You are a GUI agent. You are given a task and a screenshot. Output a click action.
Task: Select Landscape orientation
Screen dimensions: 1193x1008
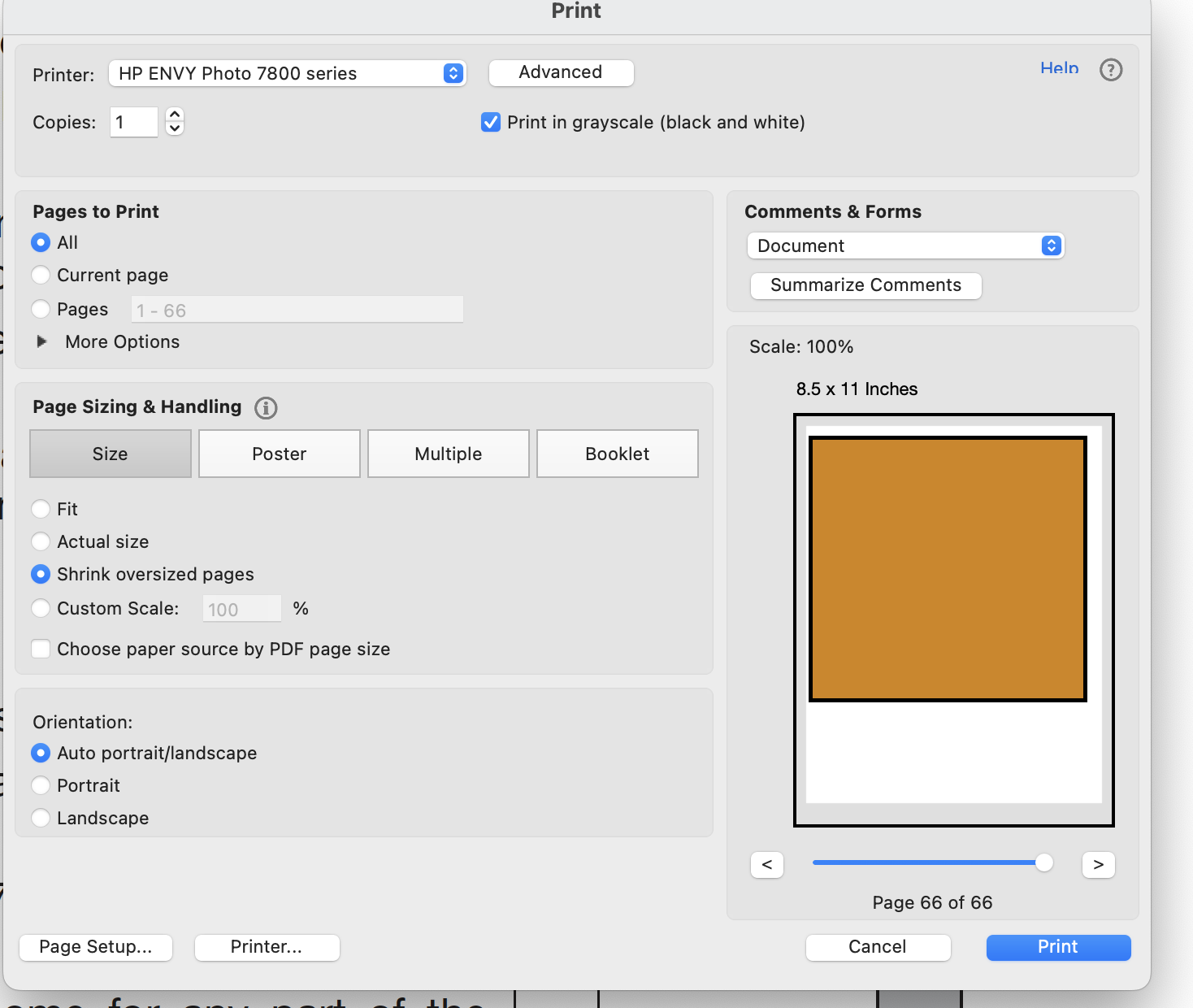(x=41, y=818)
